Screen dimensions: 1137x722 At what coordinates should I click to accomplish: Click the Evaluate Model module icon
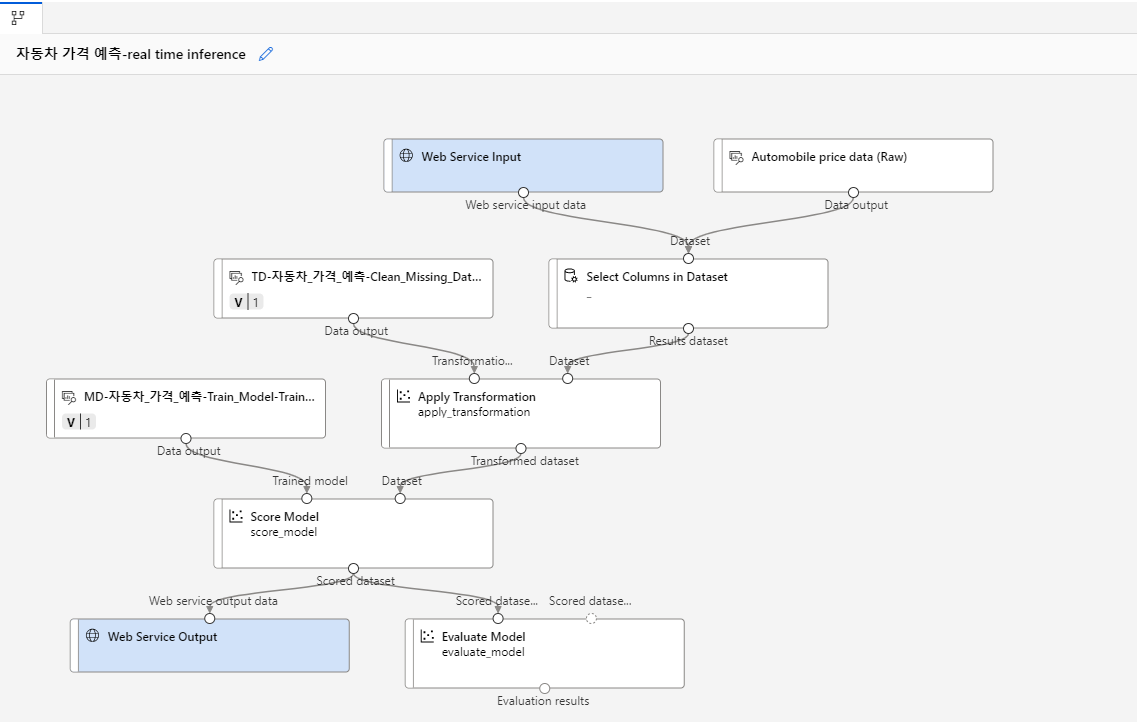pos(428,636)
